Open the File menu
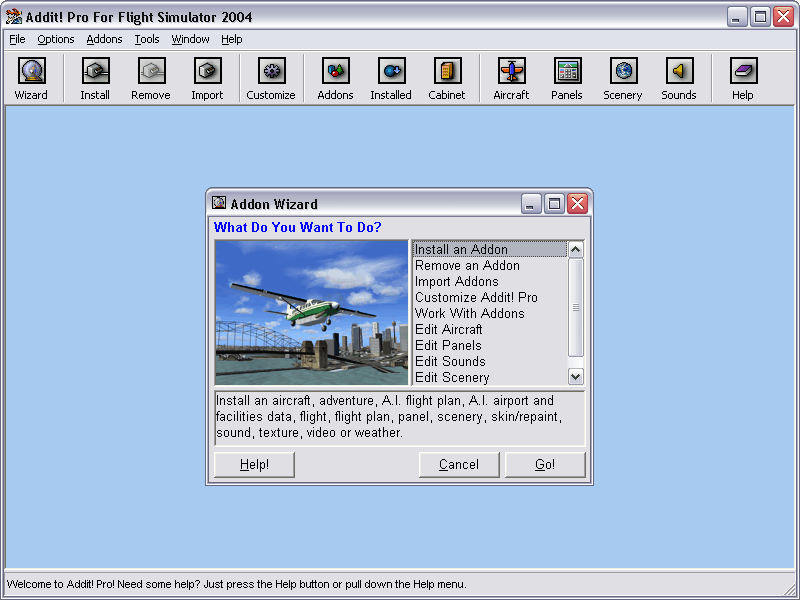 (17, 39)
